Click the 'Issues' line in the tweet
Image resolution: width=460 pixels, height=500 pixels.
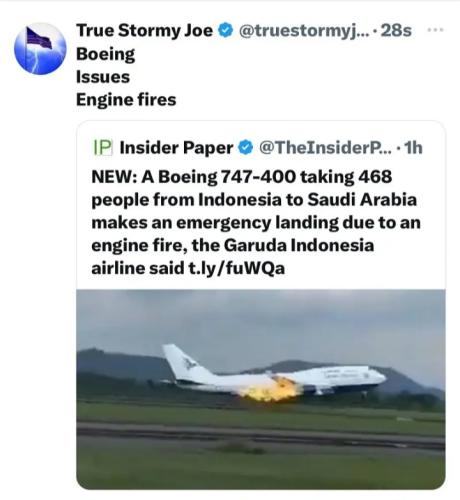click(103, 77)
